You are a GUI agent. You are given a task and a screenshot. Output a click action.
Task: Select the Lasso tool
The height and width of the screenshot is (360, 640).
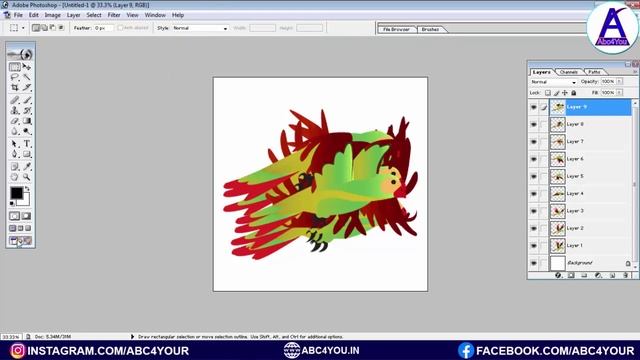click(15, 77)
